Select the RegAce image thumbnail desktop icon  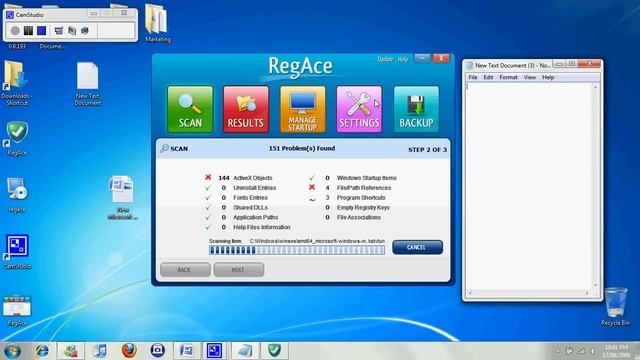click(17, 311)
